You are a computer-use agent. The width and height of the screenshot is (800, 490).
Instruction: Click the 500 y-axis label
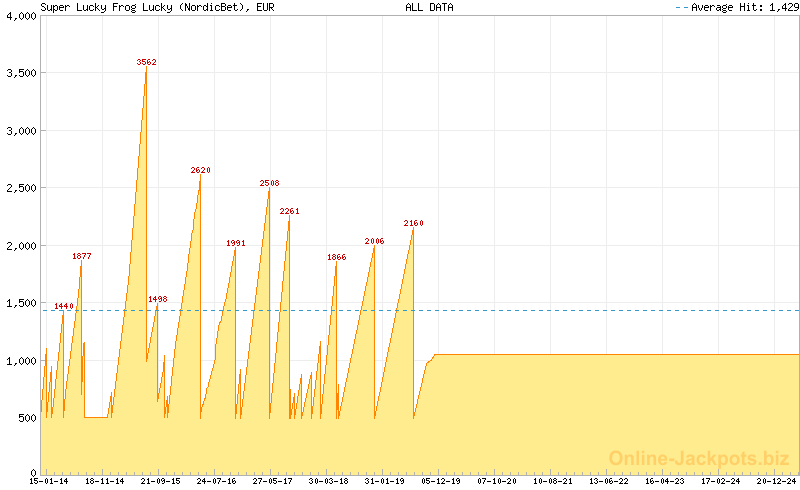tap(28, 418)
